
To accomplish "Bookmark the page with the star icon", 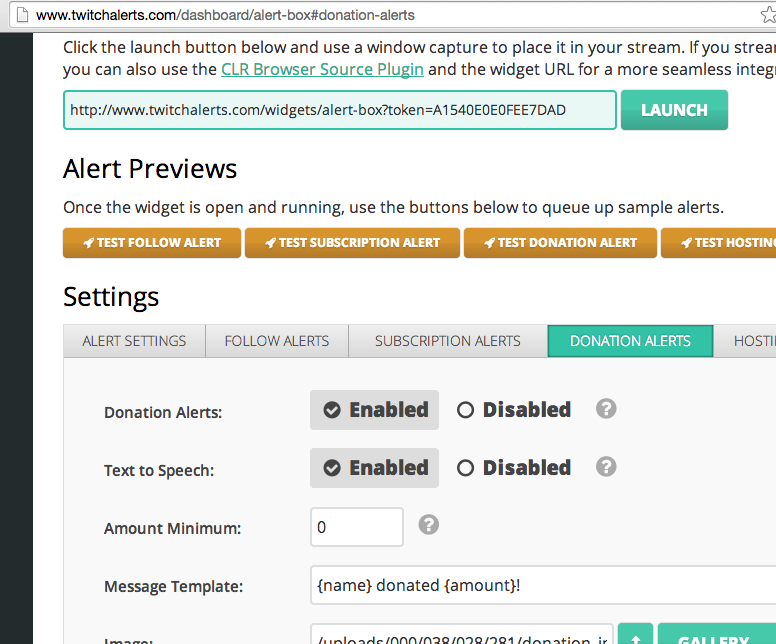I will click(769, 15).
